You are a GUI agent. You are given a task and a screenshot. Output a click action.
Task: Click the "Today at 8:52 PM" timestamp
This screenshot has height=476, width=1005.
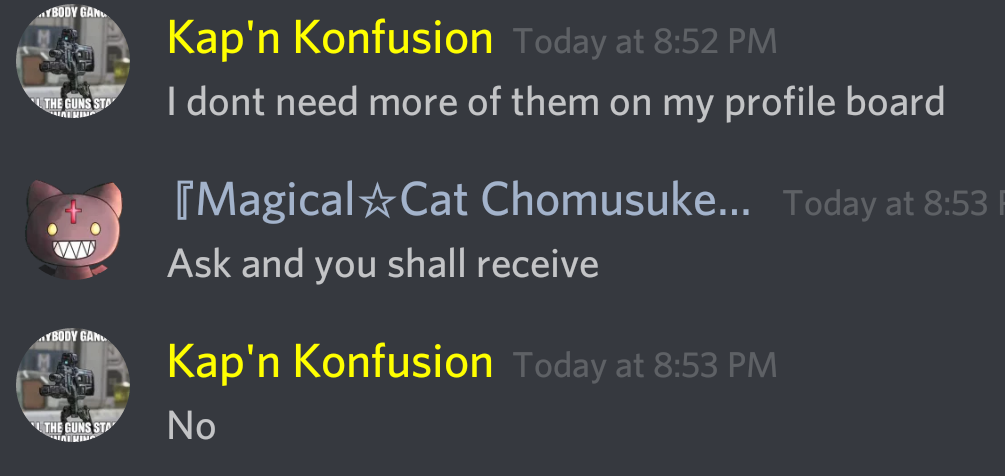pos(645,42)
